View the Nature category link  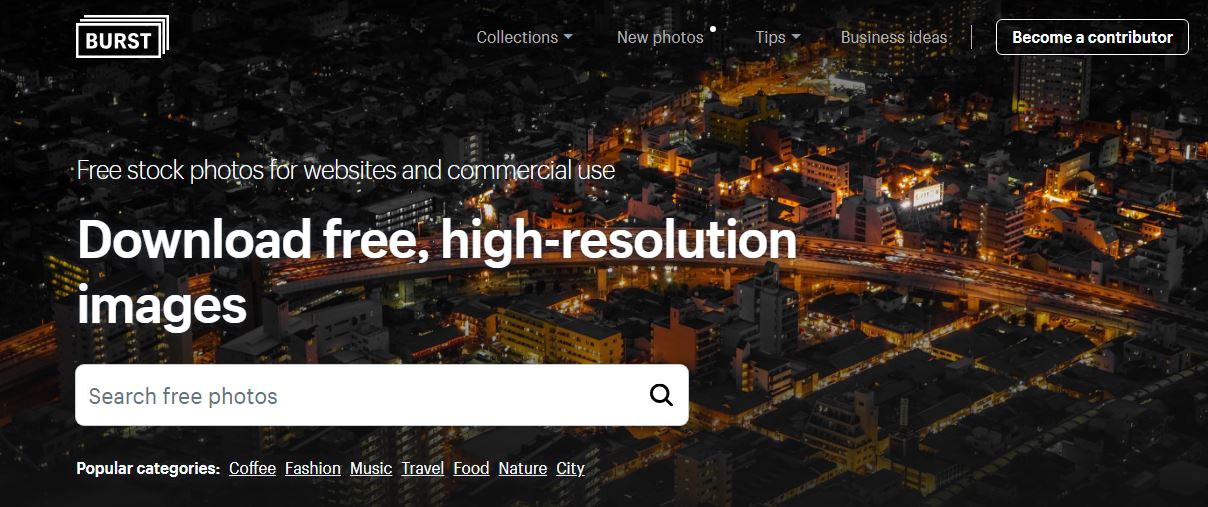coord(523,468)
